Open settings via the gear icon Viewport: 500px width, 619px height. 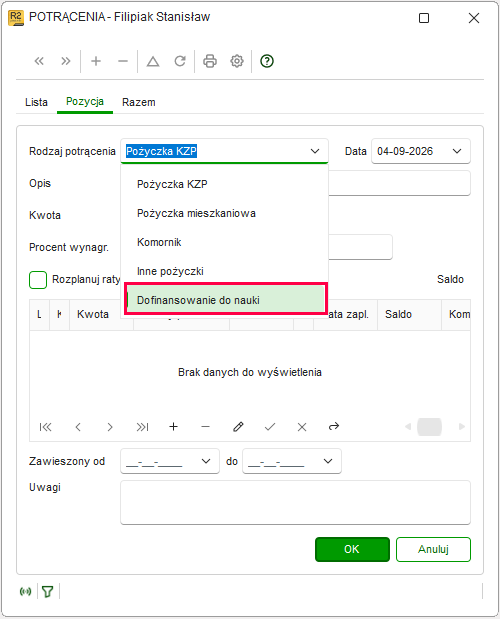tap(237, 61)
